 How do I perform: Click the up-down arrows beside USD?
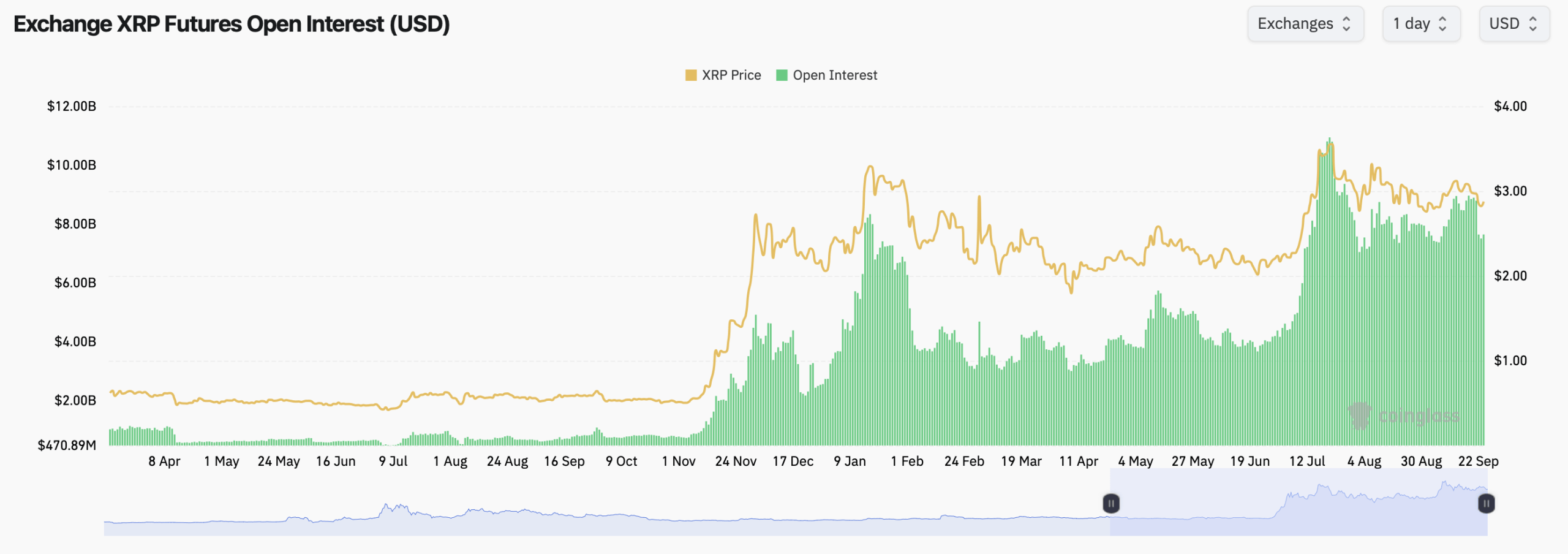(1533, 24)
